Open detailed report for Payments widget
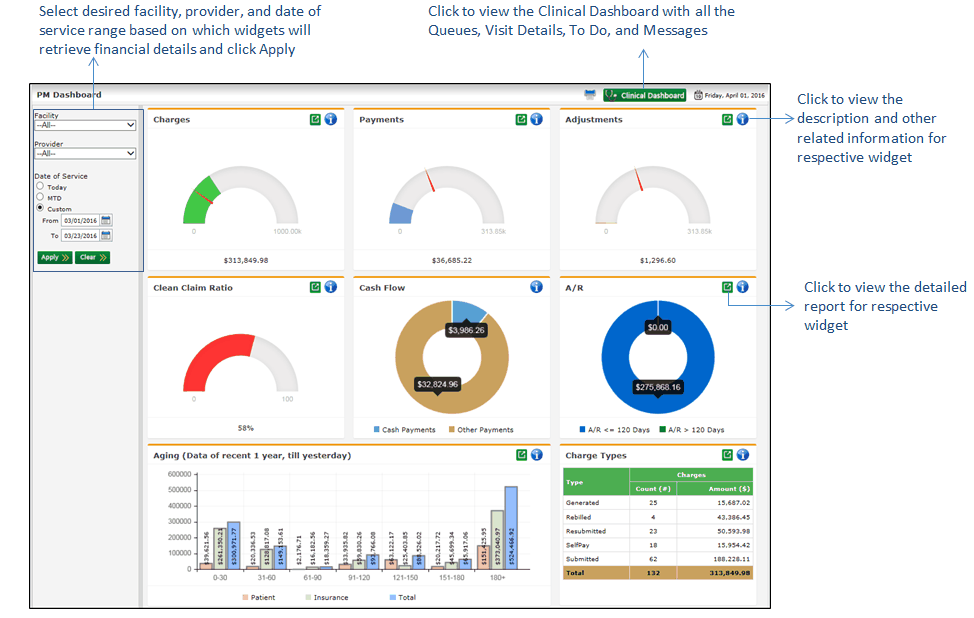 click(521, 119)
